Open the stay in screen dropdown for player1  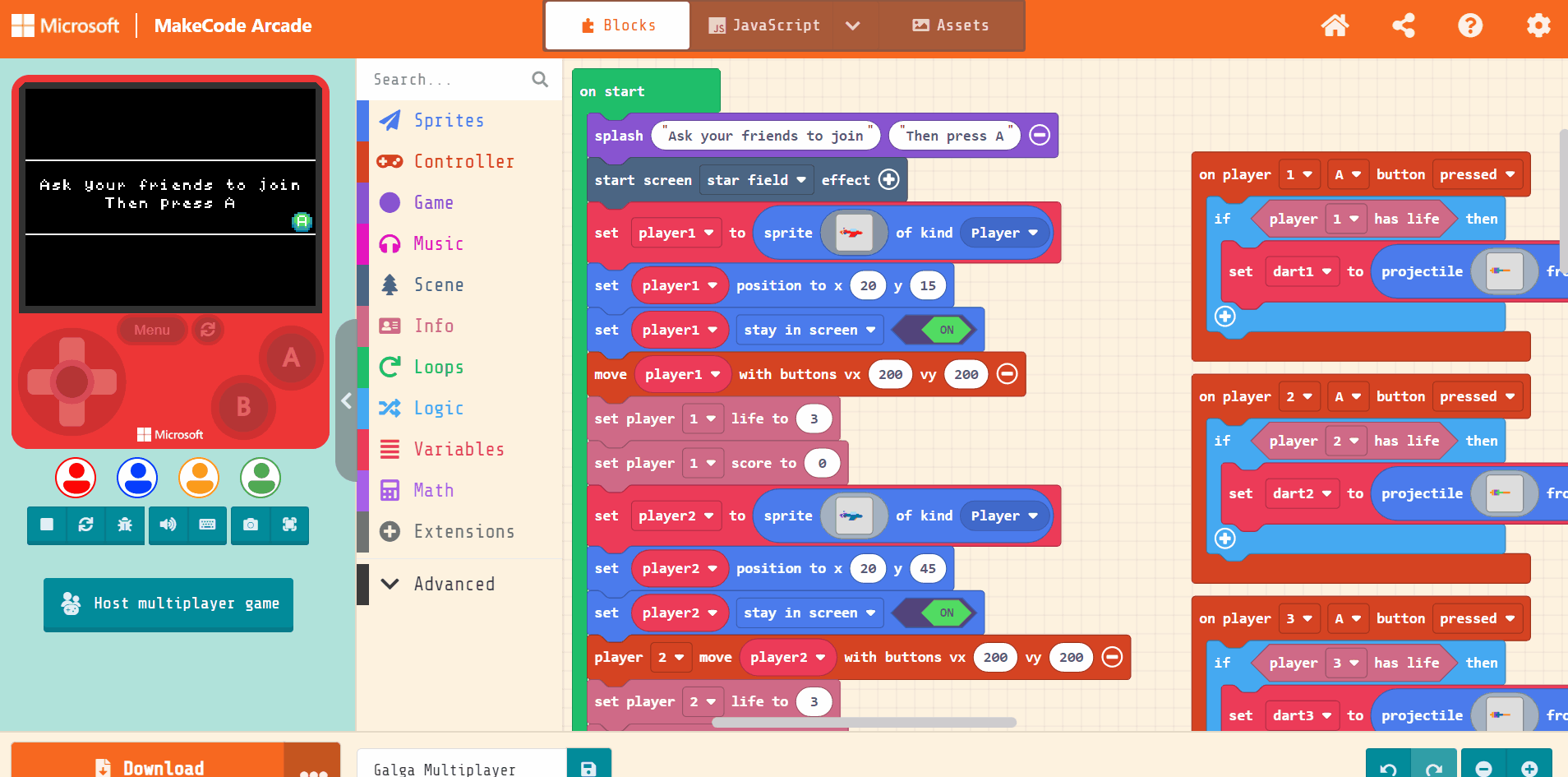(x=809, y=330)
